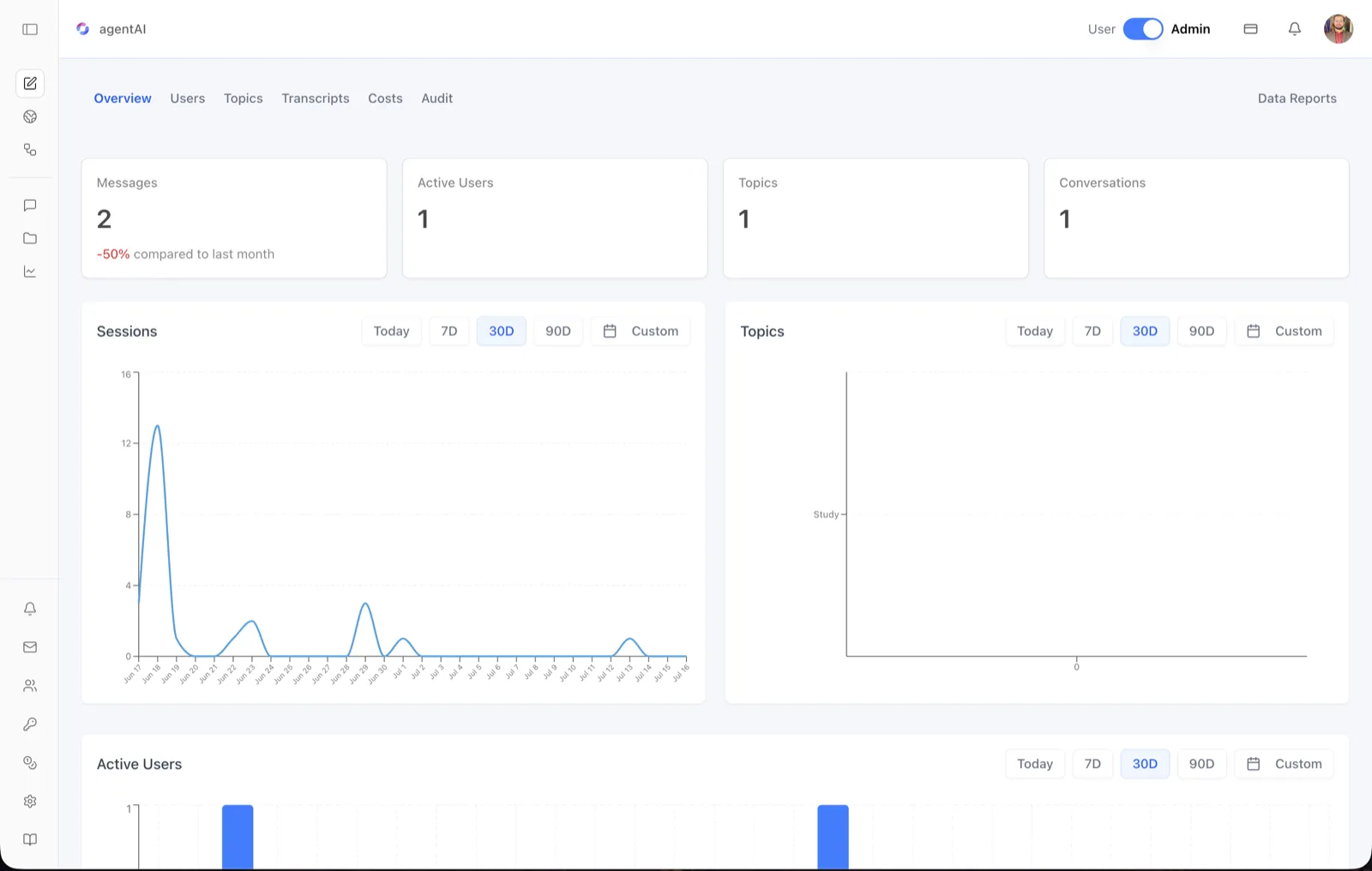Click the '-50%' change text
1372x871 pixels.
point(113,255)
